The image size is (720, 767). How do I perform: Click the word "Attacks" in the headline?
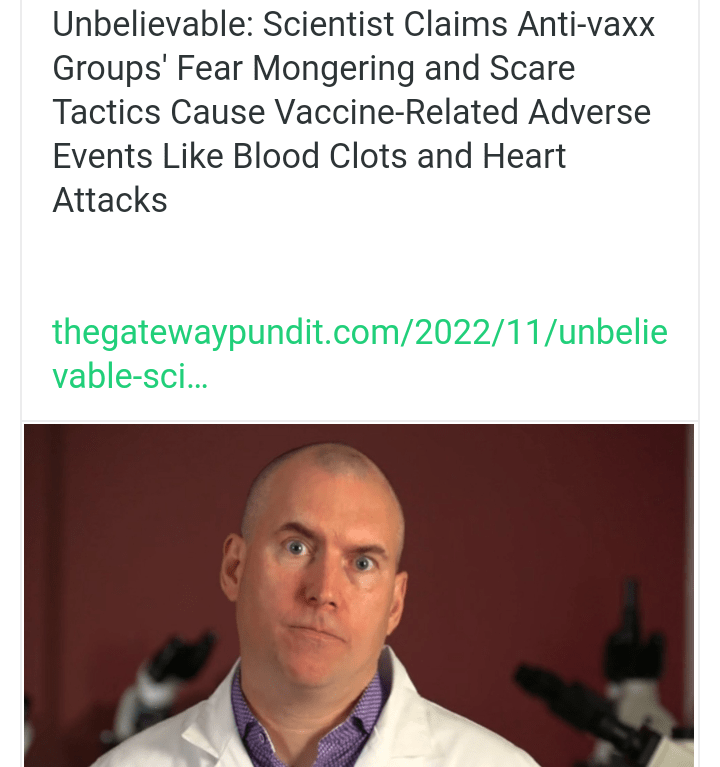coord(110,200)
